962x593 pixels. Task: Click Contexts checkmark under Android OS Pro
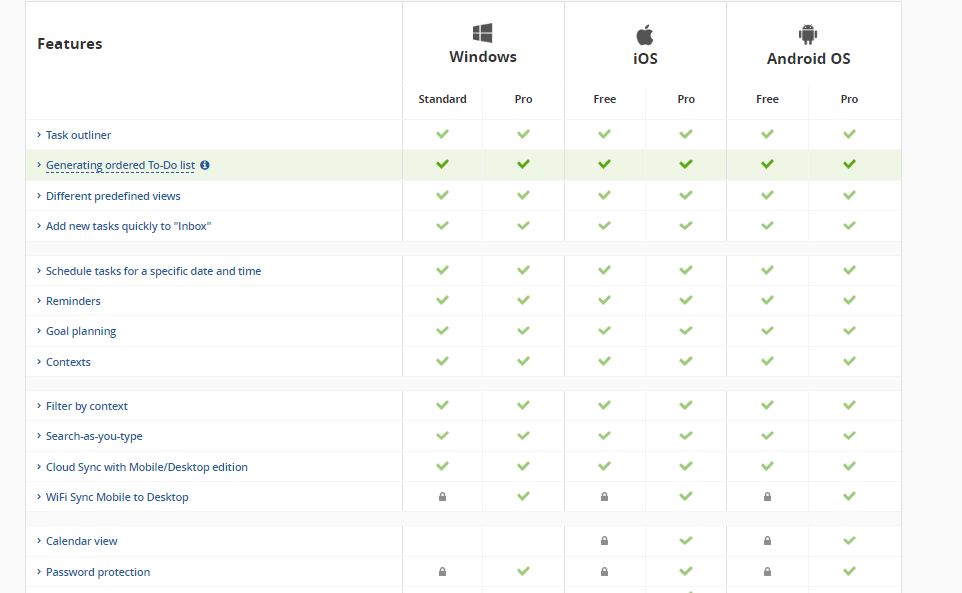849,361
